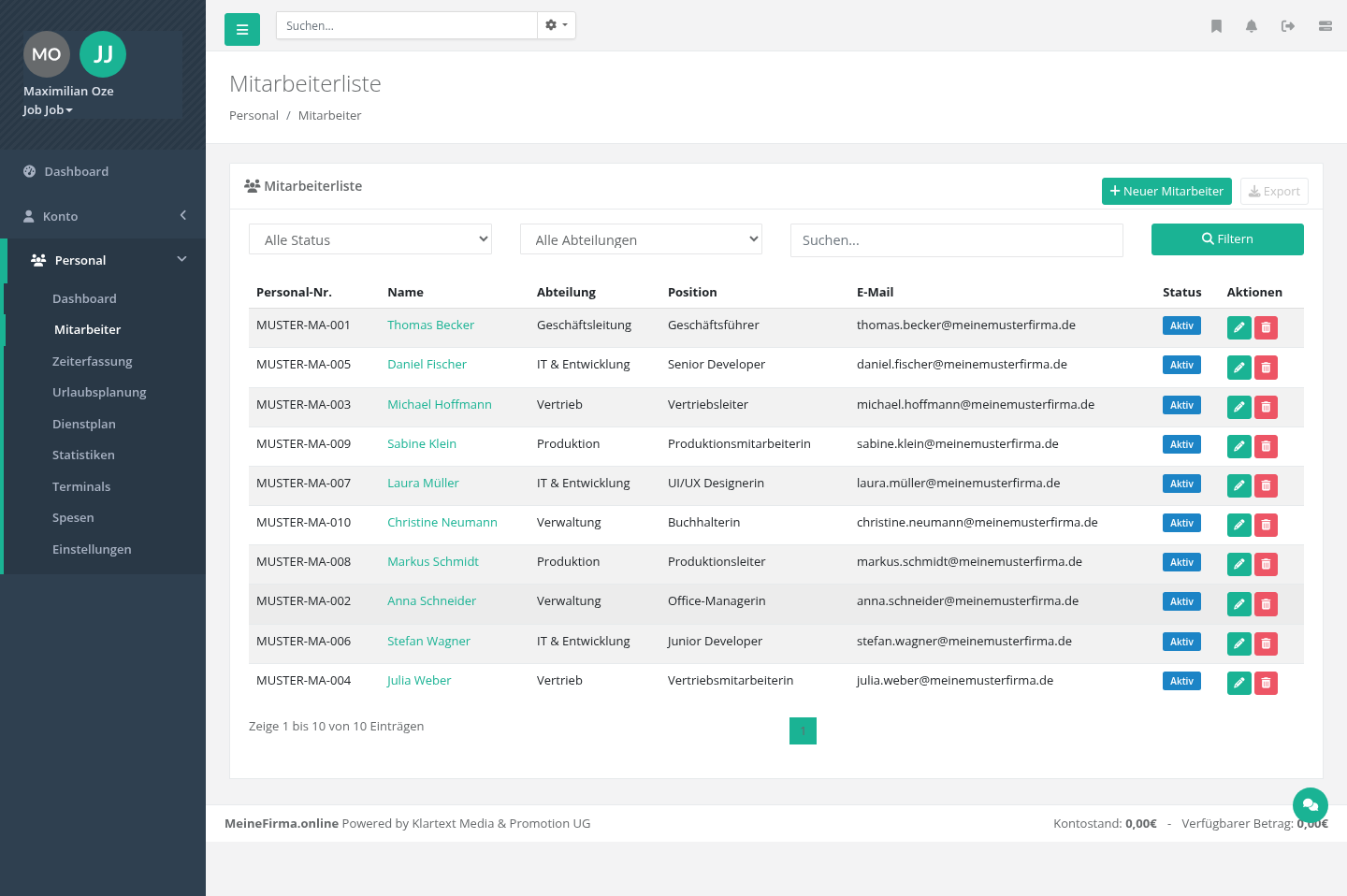This screenshot has width=1347, height=896.
Task: Open the notifications bell
Action: pyautogui.click(x=1252, y=26)
